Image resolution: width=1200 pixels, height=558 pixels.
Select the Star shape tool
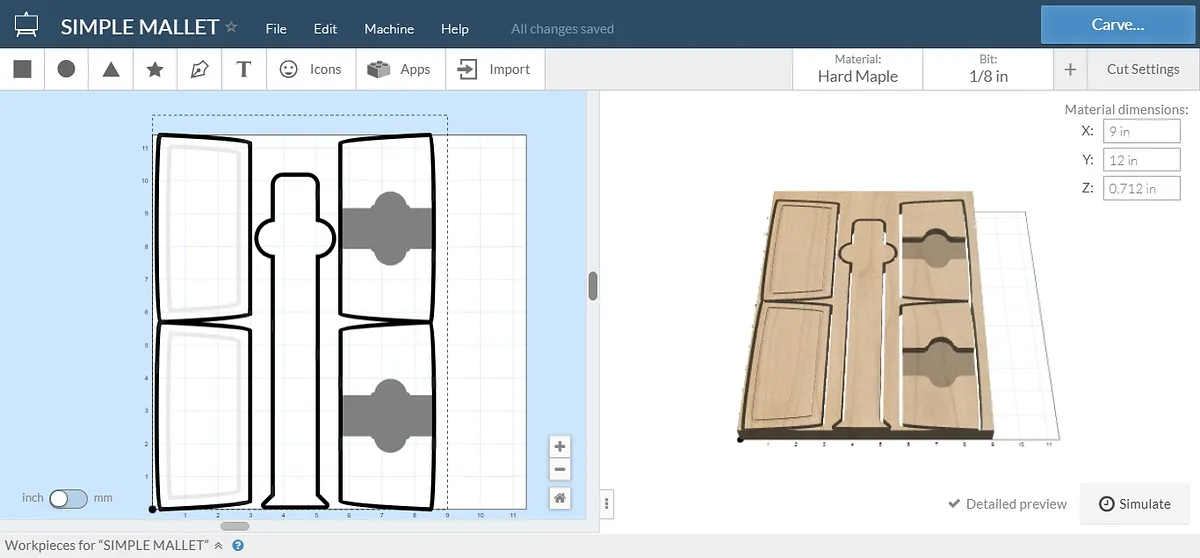tap(155, 69)
